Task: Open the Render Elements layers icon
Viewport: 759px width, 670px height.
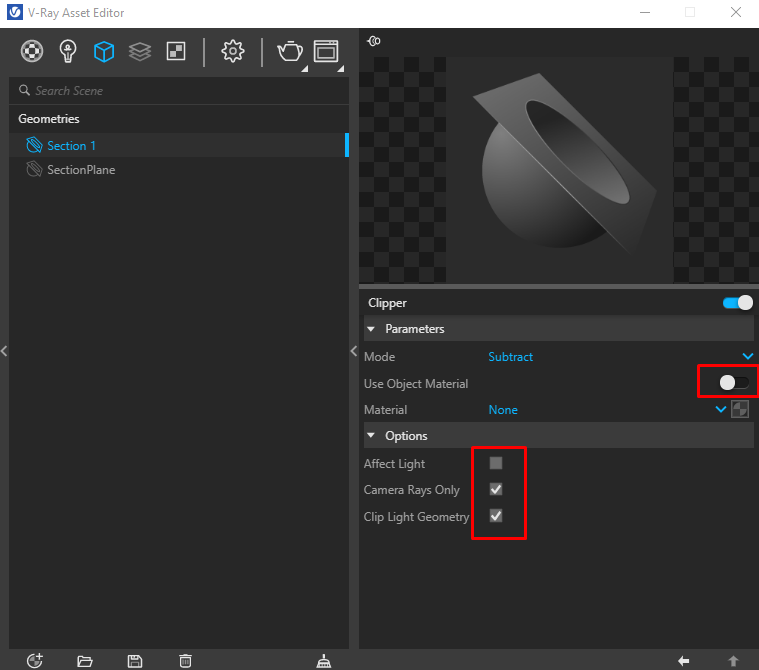Action: pyautogui.click(x=140, y=51)
